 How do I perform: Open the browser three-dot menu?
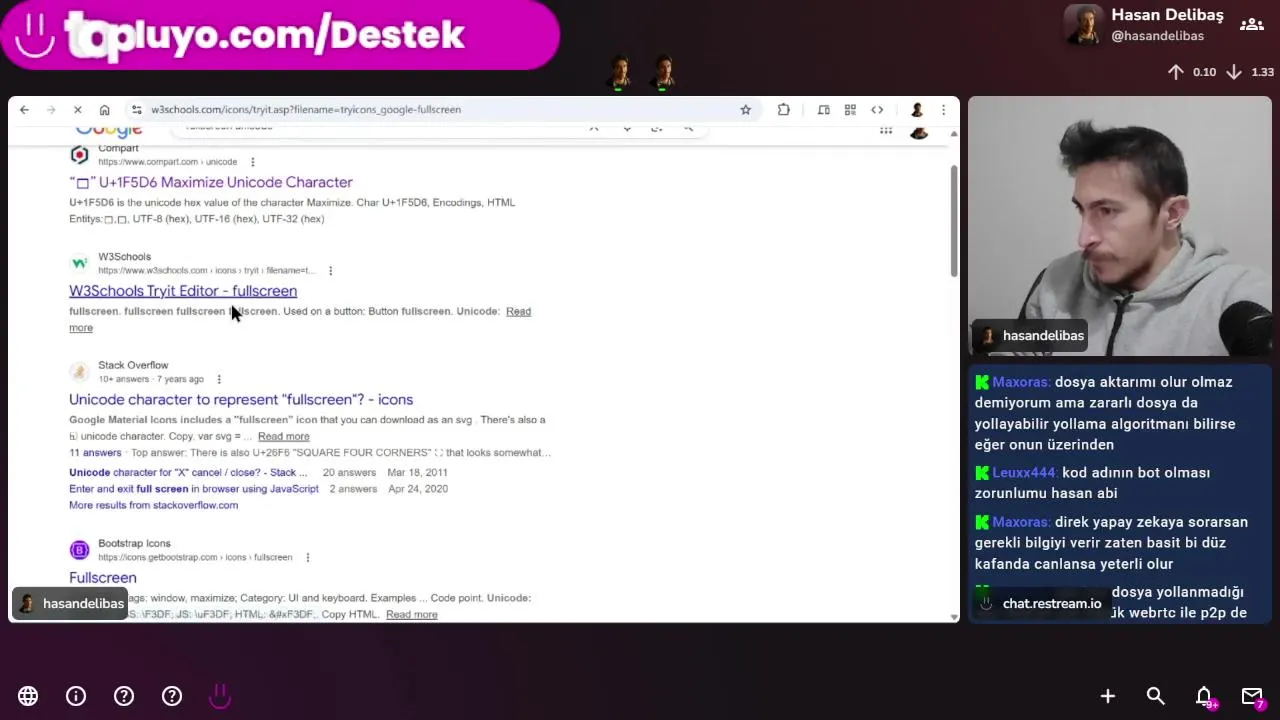(x=943, y=110)
